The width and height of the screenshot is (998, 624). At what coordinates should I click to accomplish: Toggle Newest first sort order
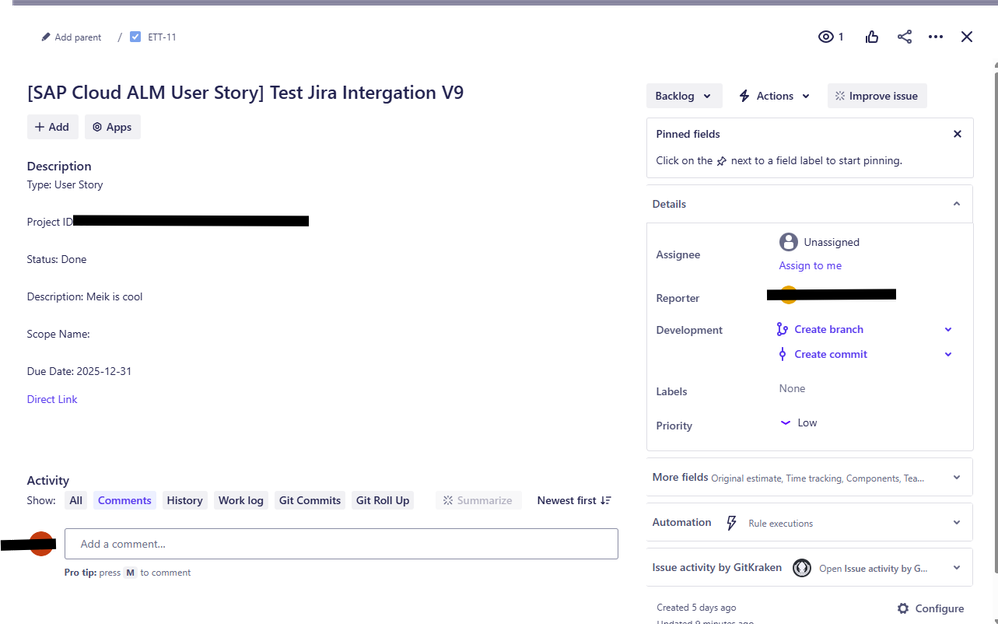pyautogui.click(x=574, y=500)
